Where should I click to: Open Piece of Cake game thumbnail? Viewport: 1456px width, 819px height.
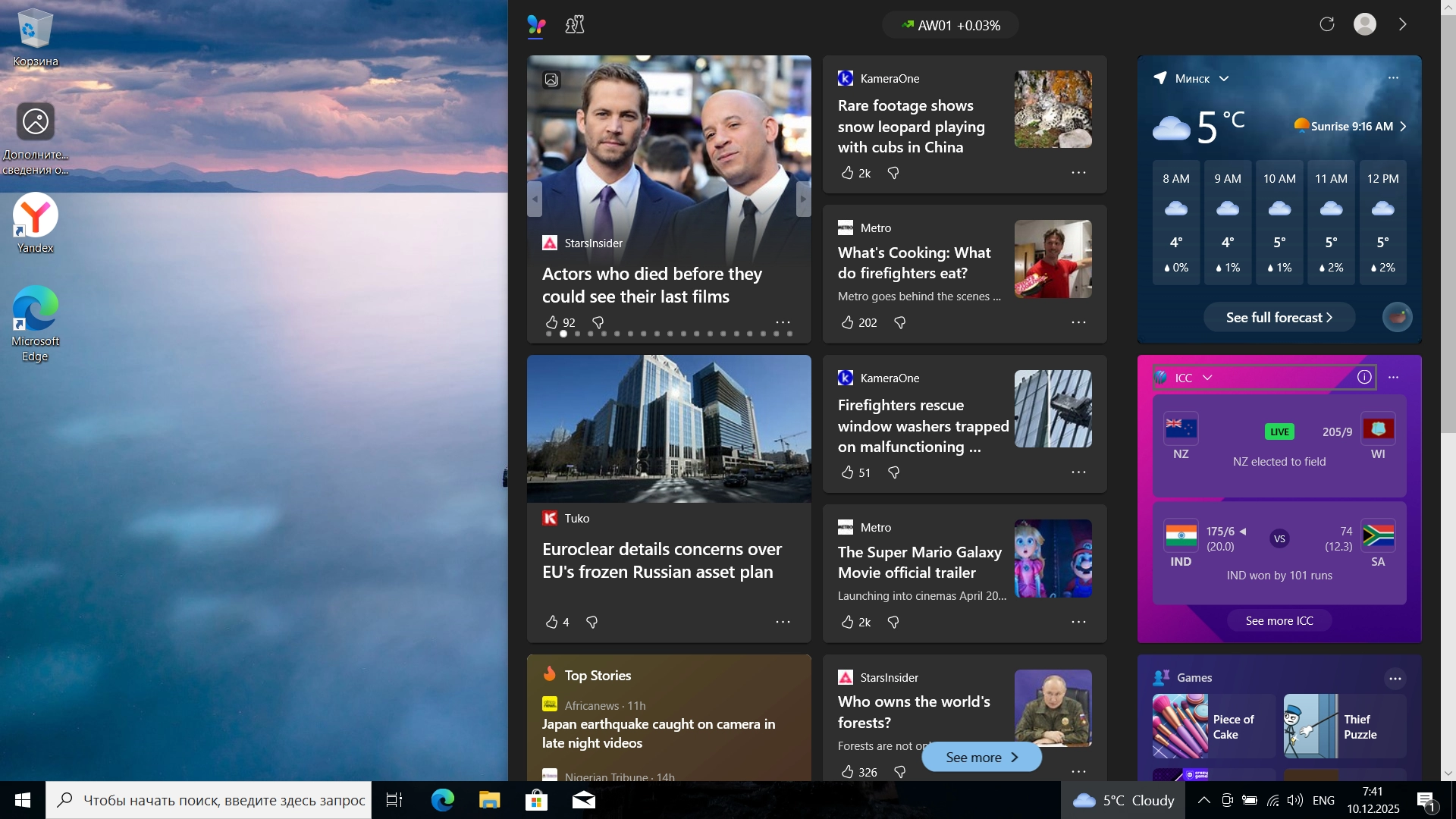[x=1180, y=726]
